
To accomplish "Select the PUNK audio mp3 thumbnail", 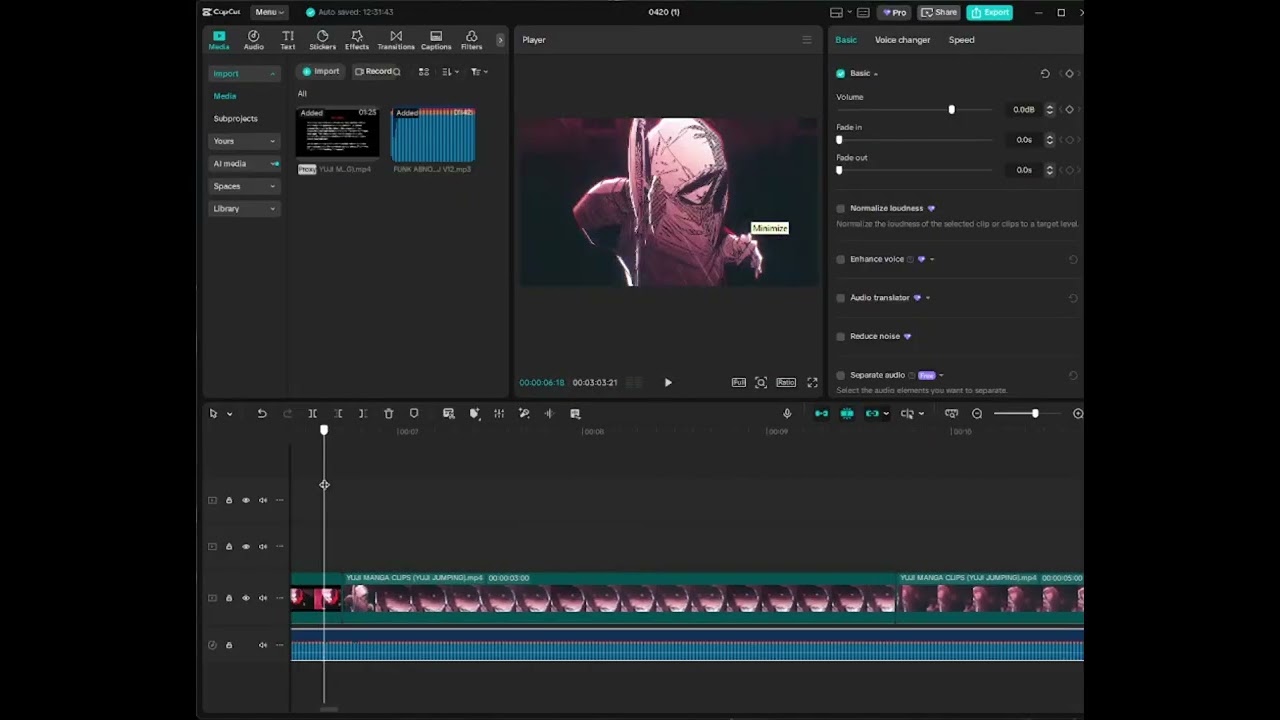I will tap(433, 134).
